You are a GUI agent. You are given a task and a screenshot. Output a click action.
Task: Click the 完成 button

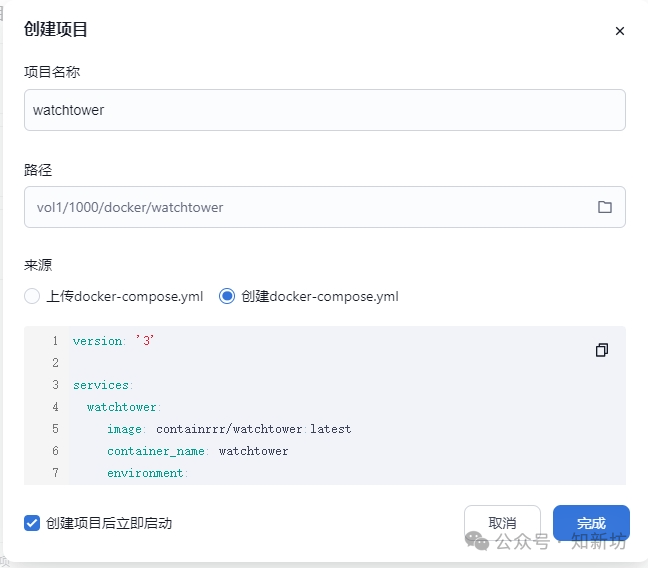click(591, 523)
